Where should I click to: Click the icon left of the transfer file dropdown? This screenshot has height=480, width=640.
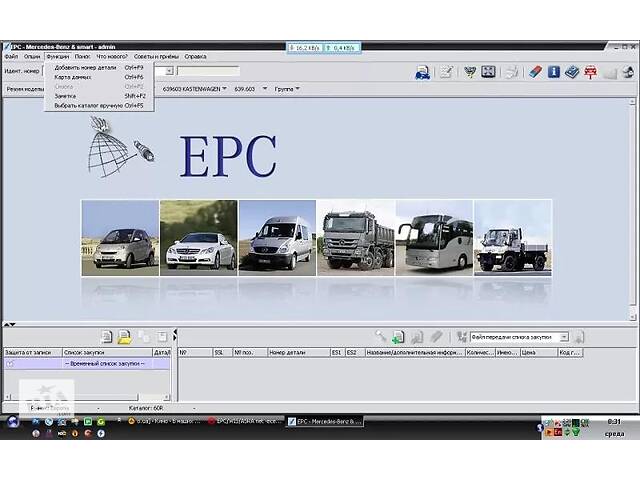(462, 337)
